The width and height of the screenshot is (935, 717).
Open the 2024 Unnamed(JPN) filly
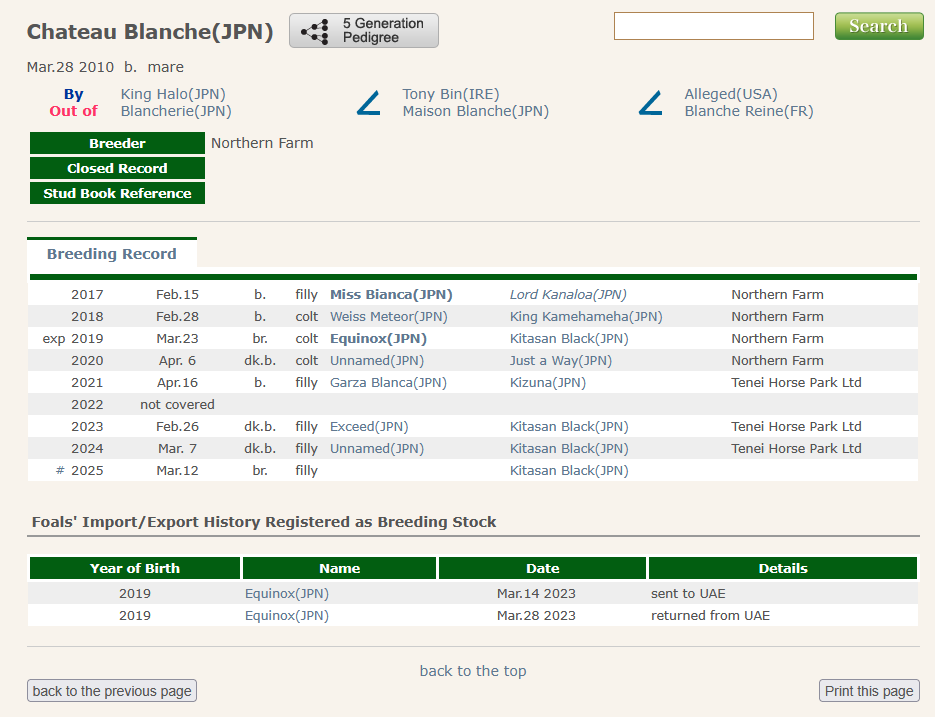coord(377,449)
